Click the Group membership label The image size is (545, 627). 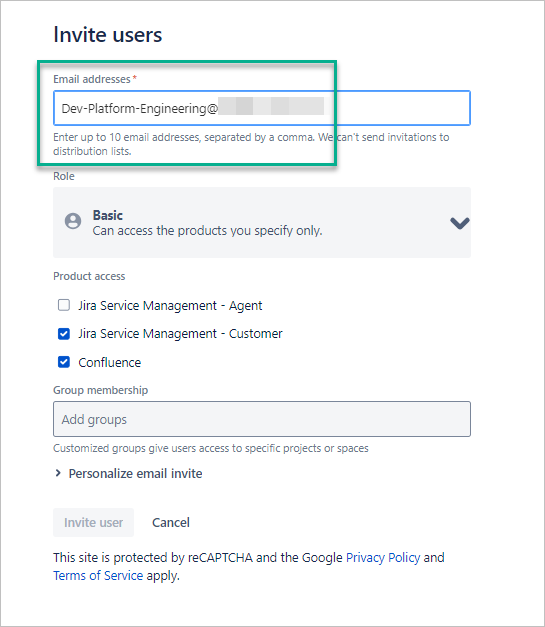click(101, 390)
